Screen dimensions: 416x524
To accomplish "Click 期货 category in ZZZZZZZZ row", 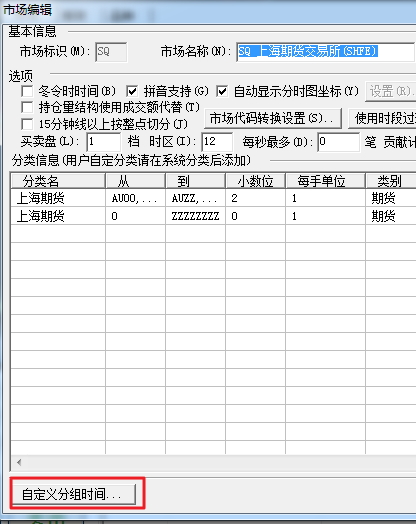I will click(391, 216).
